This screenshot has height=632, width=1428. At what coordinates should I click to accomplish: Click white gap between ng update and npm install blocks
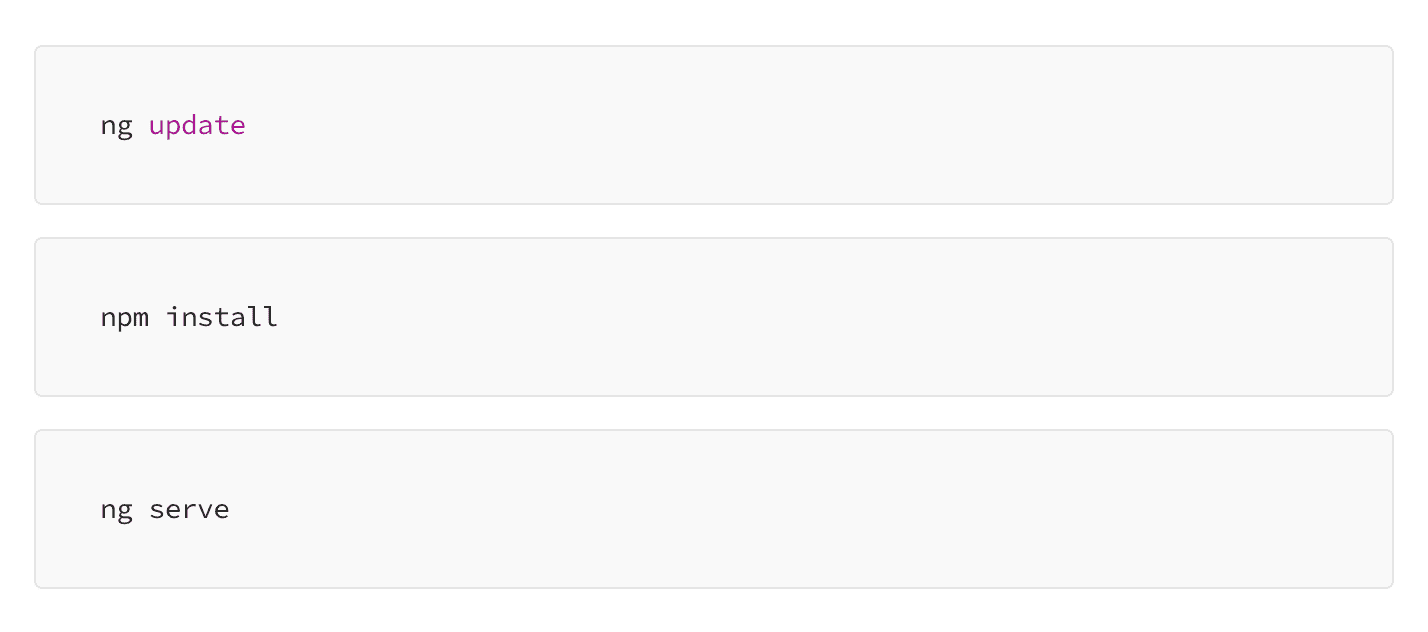[714, 221]
